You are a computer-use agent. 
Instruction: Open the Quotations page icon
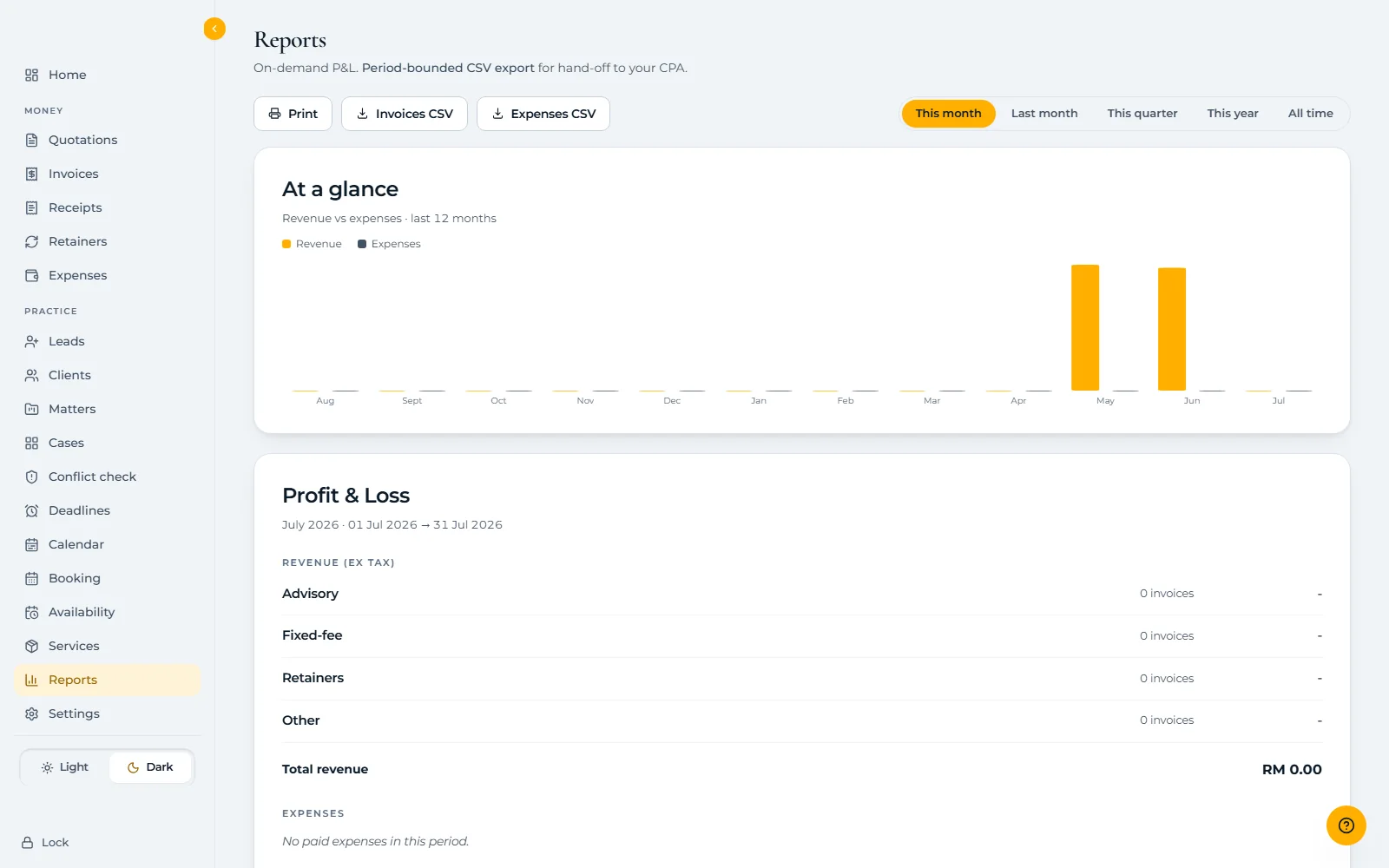tap(32, 140)
